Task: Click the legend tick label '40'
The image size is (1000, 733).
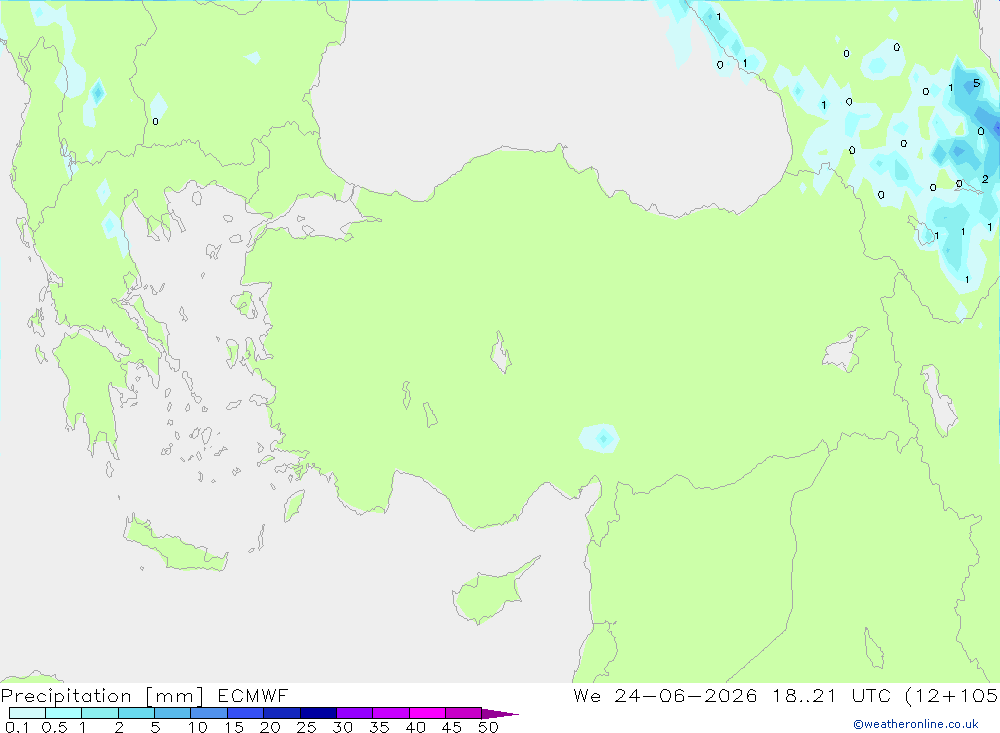Action: [415, 727]
